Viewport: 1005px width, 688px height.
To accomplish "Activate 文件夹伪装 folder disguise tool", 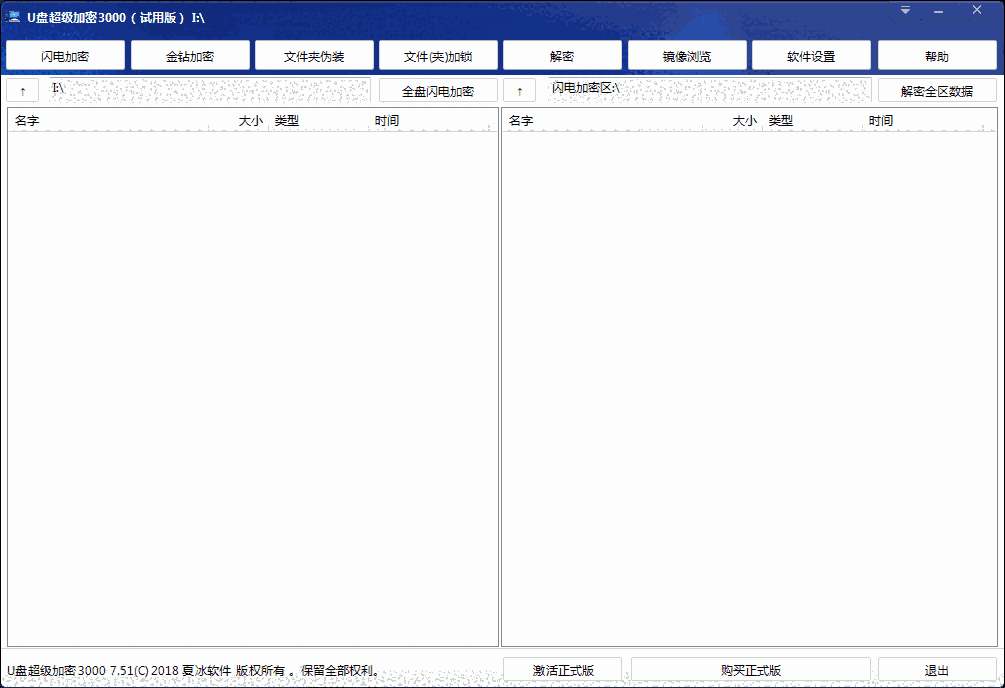I will pyautogui.click(x=314, y=55).
